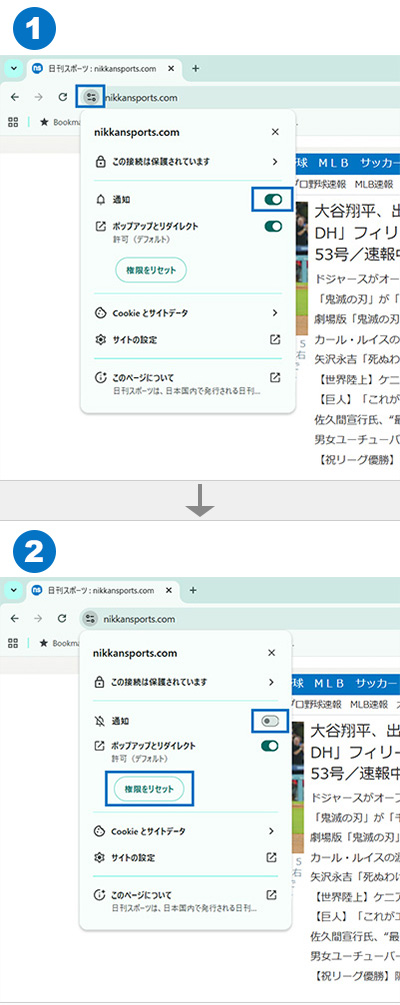Viewport: 400px width, 1005px height.
Task: Go back in the lower browser window
Action: coord(14,619)
